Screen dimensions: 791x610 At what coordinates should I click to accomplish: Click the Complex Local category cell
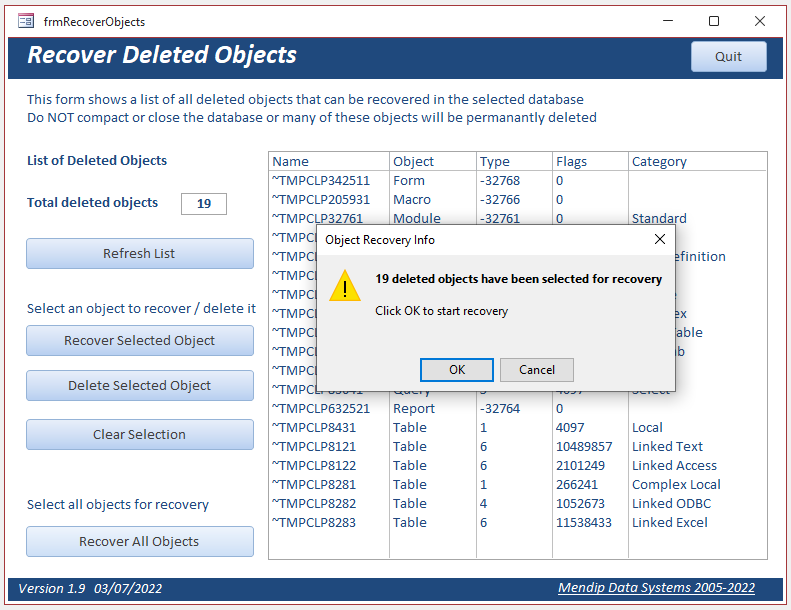pyautogui.click(x=676, y=485)
